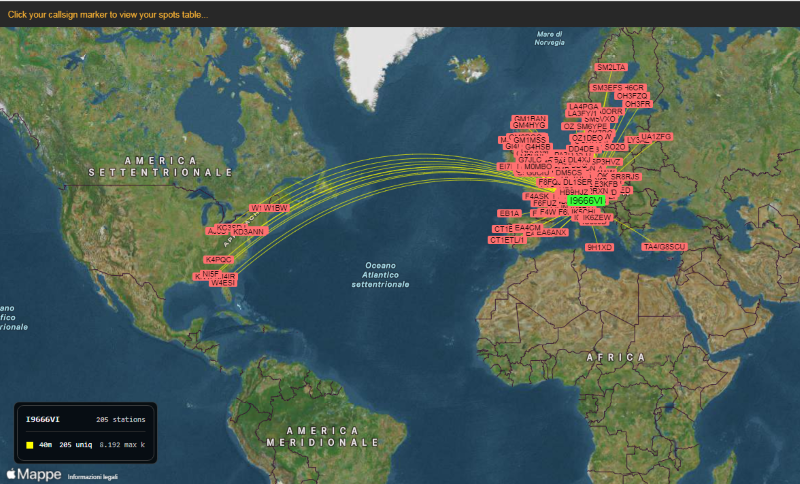The image size is (800, 484).
Task: Click the DL4XJ station marker
Action: pyautogui.click(x=579, y=160)
